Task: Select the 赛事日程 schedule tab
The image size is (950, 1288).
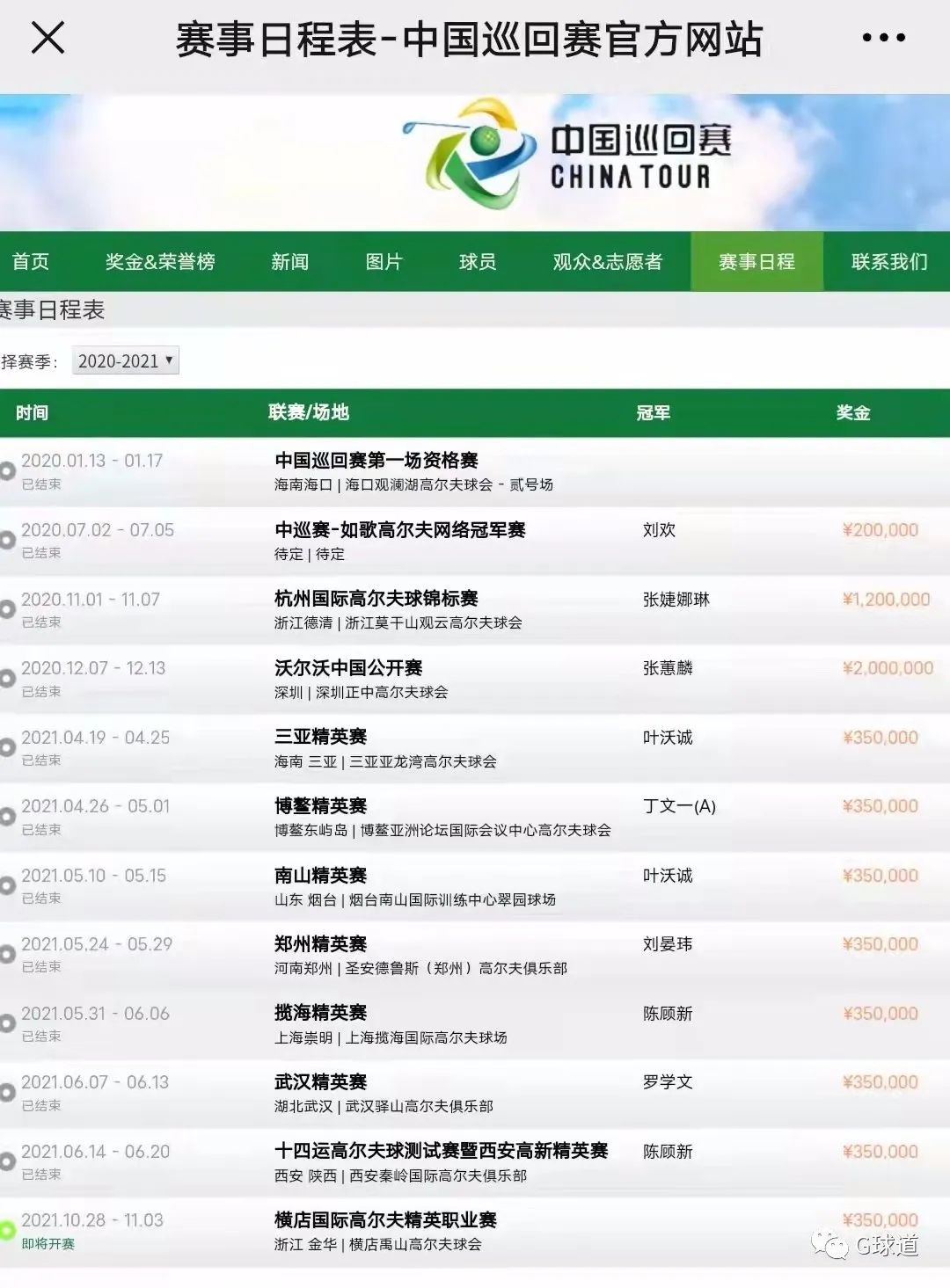Action: click(x=756, y=261)
